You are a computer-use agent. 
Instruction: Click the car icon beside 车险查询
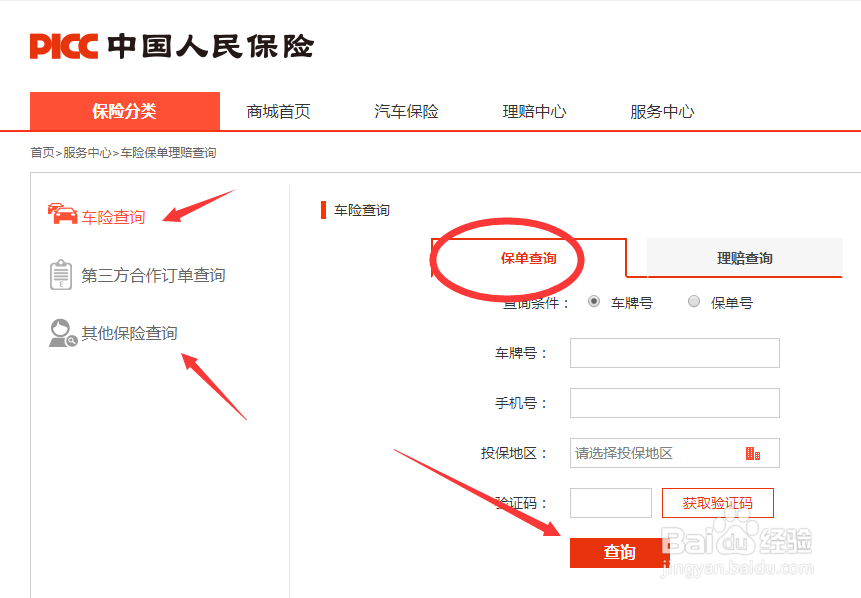[61, 214]
